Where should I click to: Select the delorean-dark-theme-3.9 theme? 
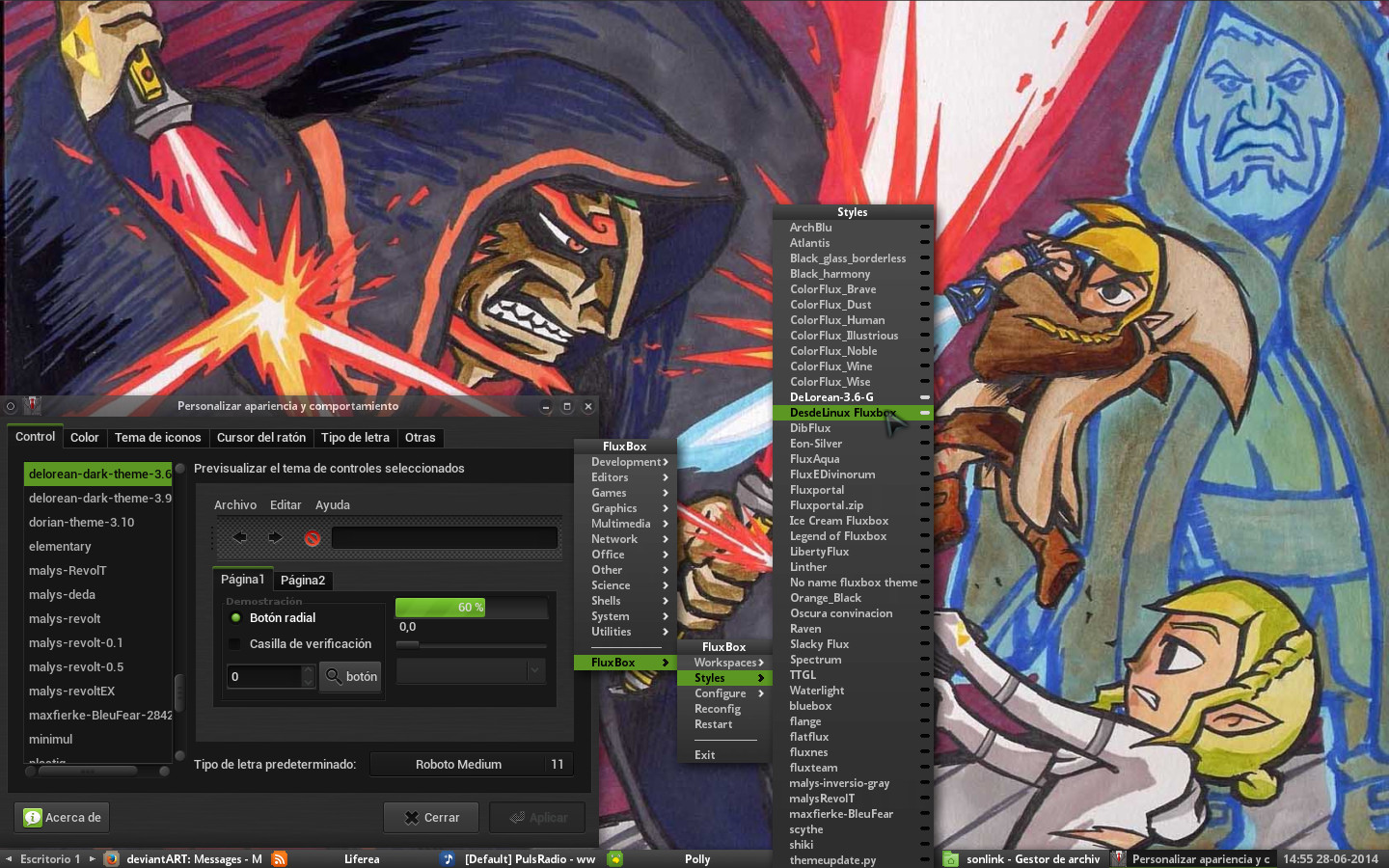(98, 499)
